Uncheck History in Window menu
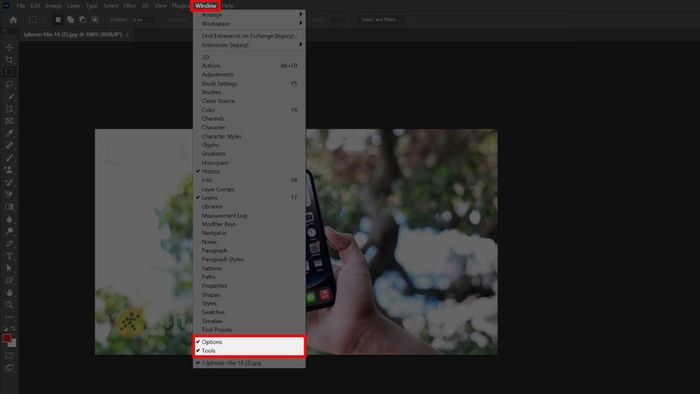Screen dimensions: 700x394 [x=249, y=171]
